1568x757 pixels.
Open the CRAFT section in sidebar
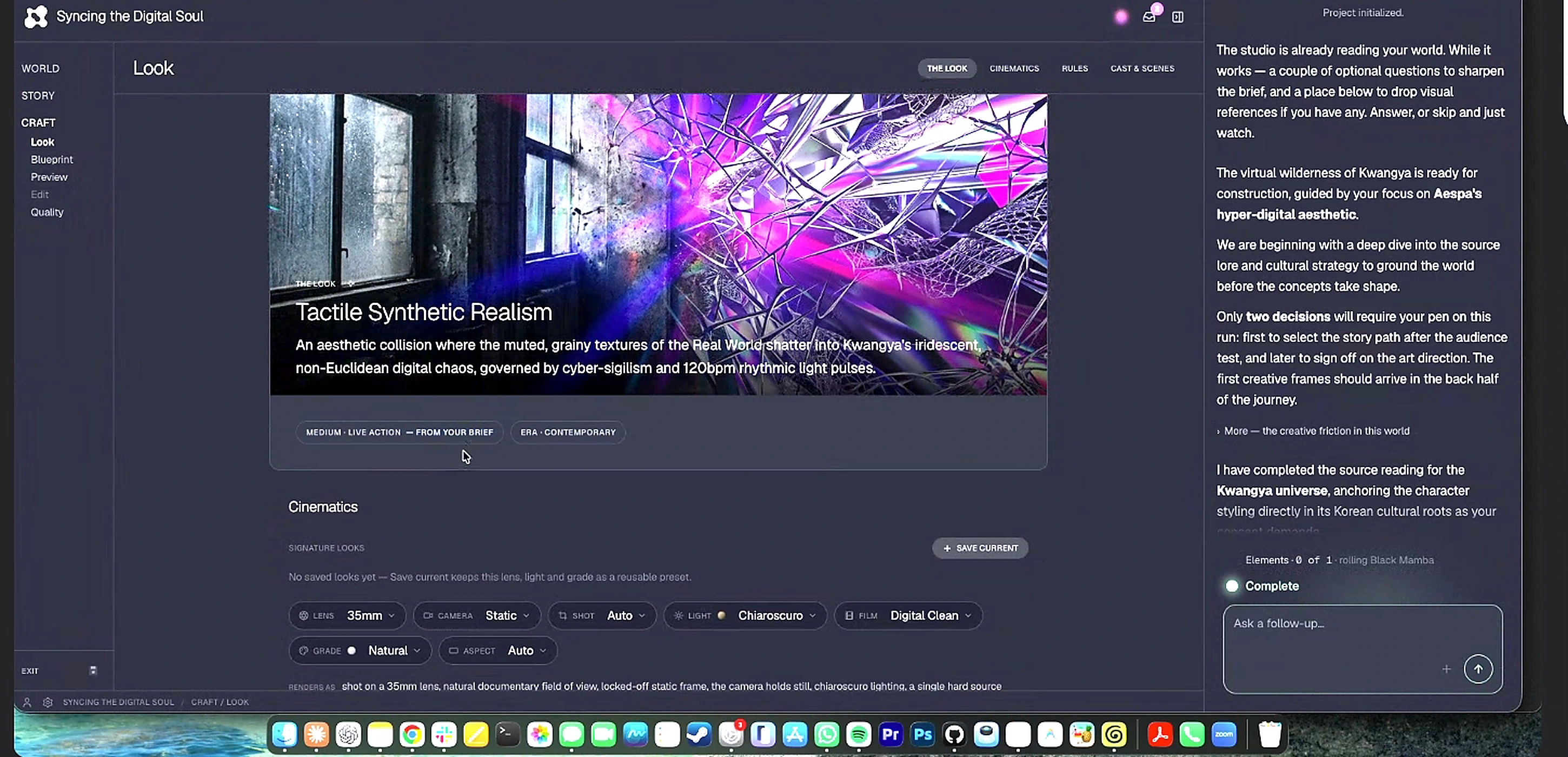tap(38, 123)
